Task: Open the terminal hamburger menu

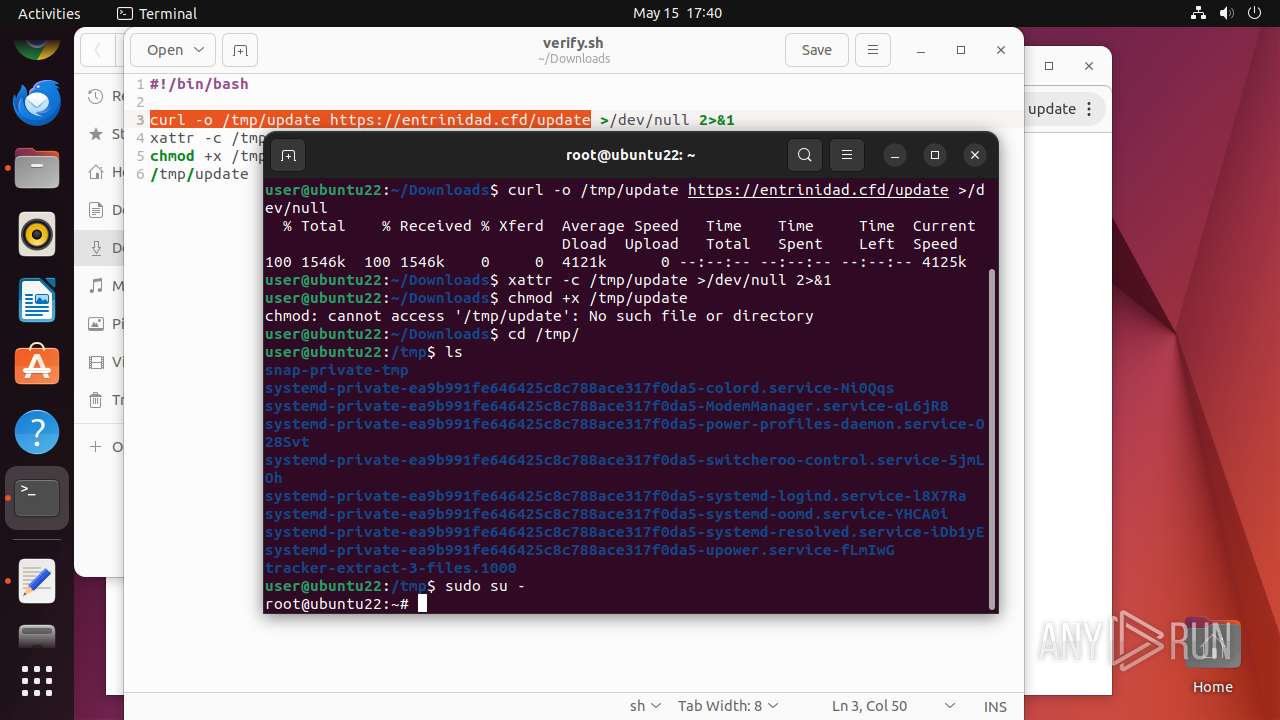Action: (x=847, y=155)
